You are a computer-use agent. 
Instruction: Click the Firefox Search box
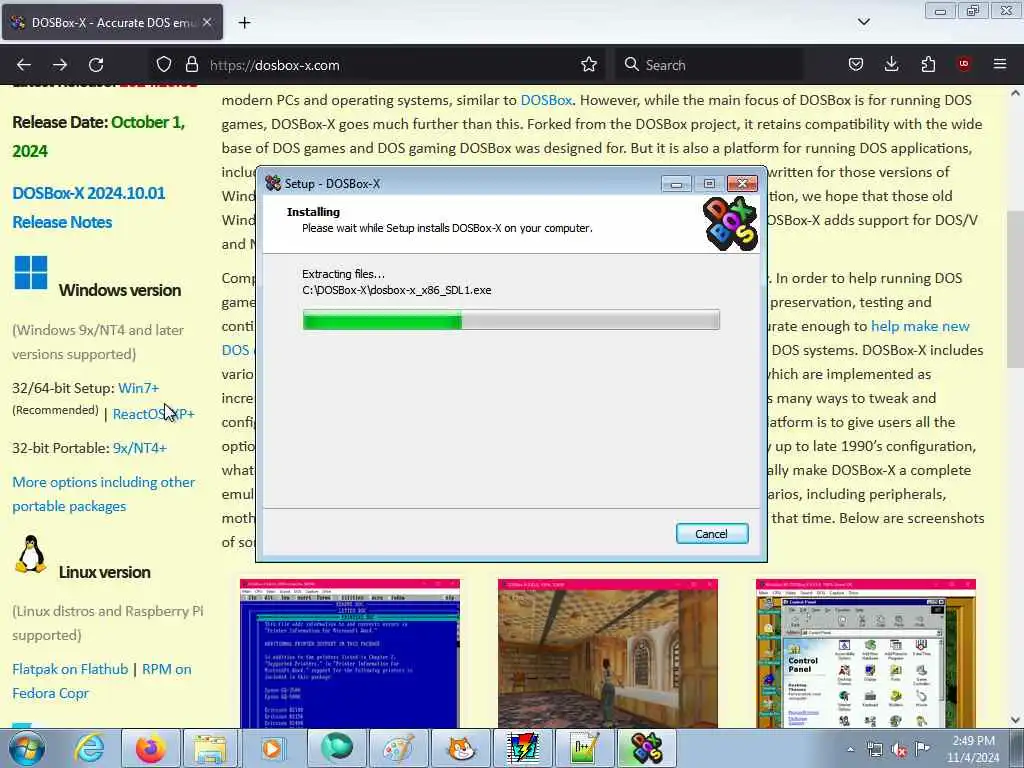click(709, 65)
